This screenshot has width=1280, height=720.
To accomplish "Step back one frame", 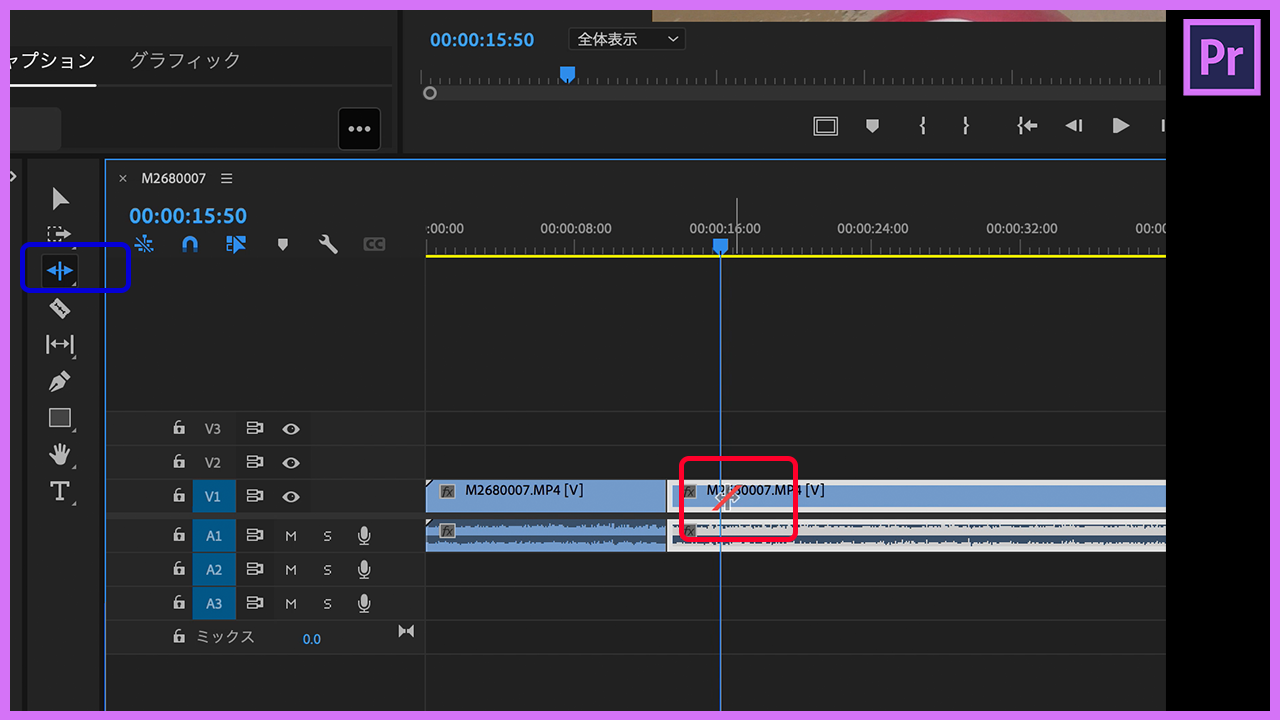I will (1074, 126).
